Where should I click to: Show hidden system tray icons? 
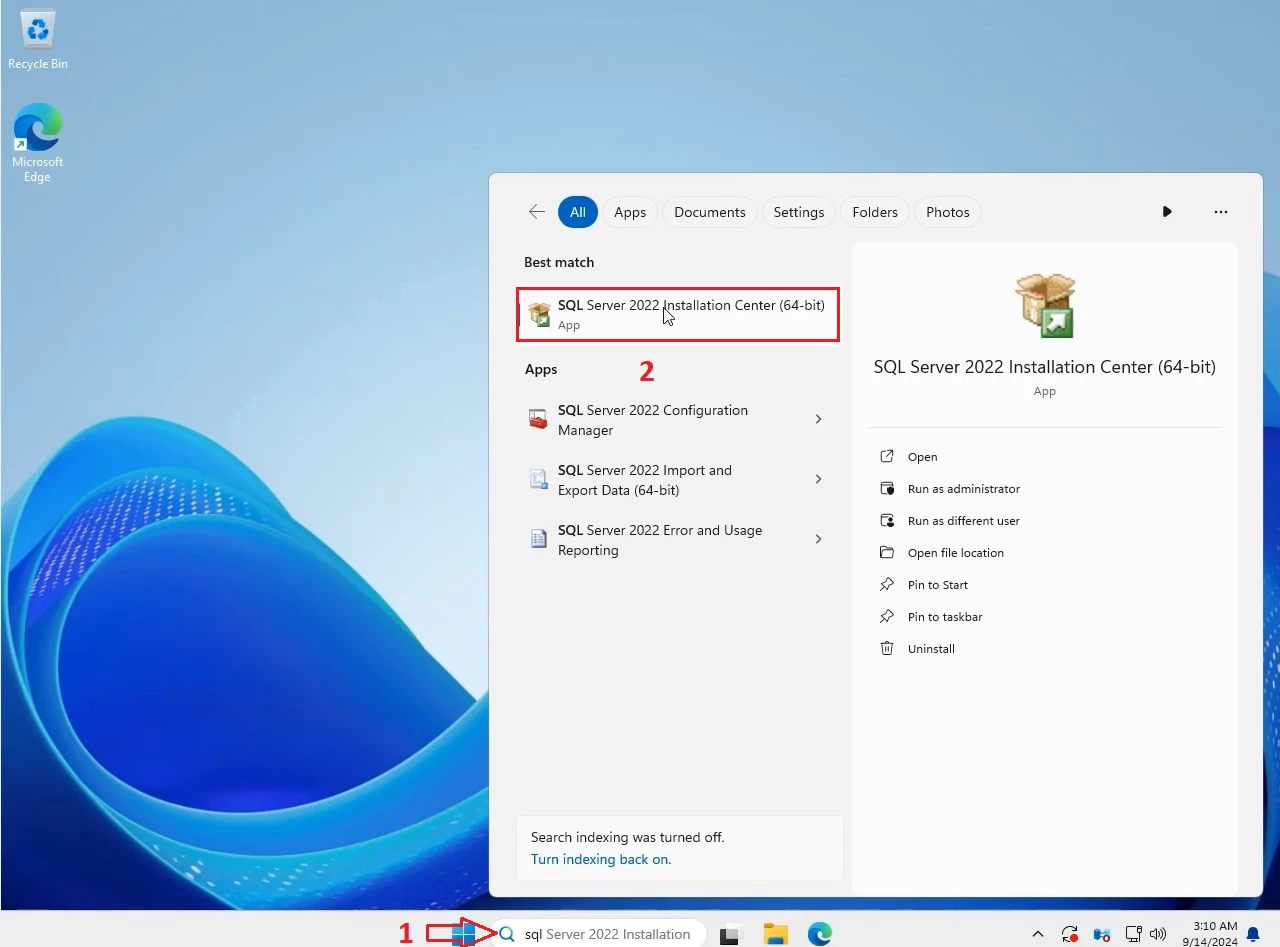tap(1037, 934)
